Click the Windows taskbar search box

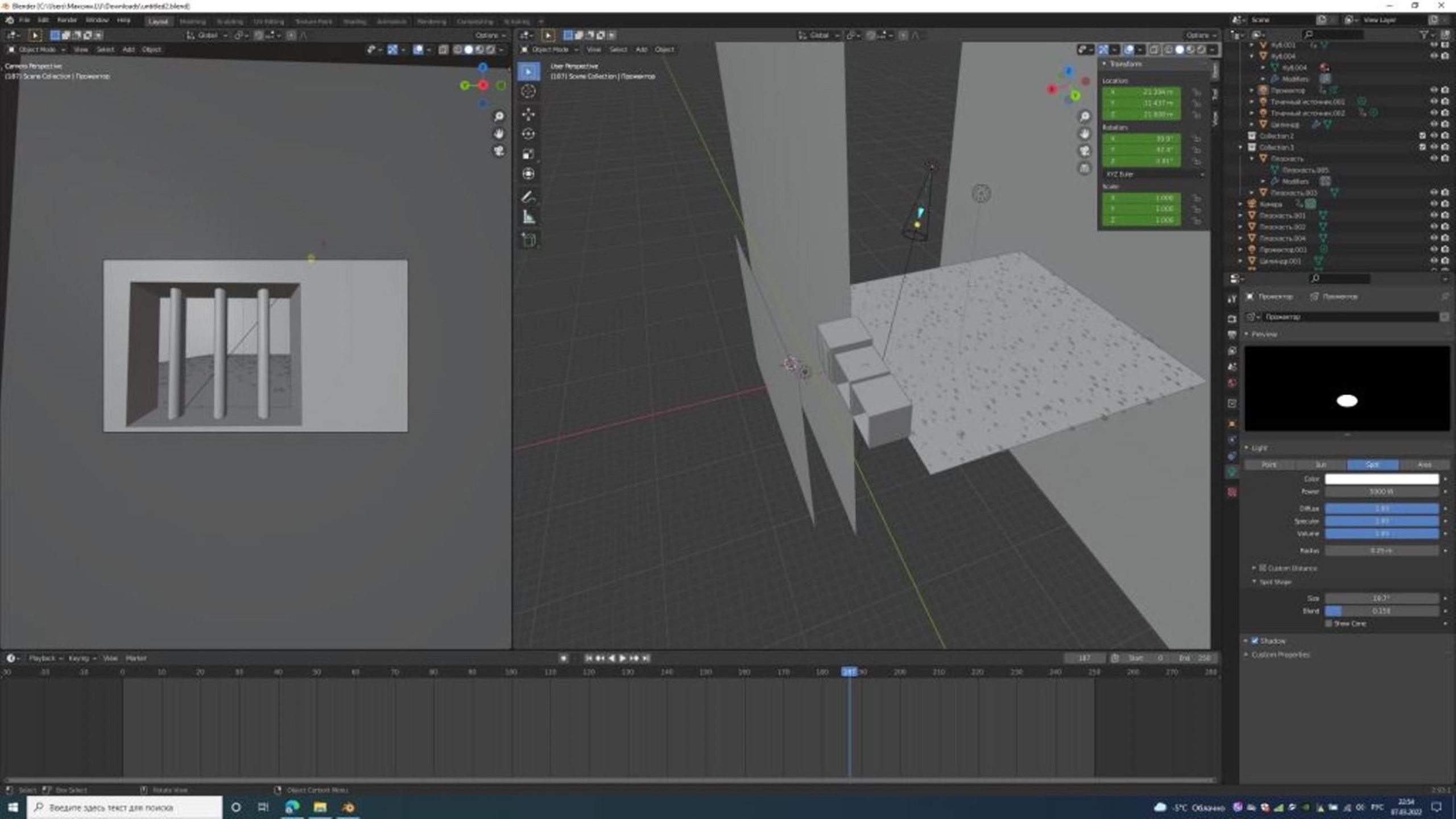coord(125,807)
